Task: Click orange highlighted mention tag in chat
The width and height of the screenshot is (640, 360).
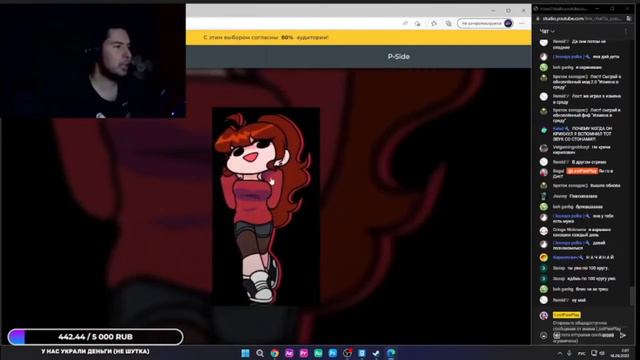Action: click(x=582, y=171)
